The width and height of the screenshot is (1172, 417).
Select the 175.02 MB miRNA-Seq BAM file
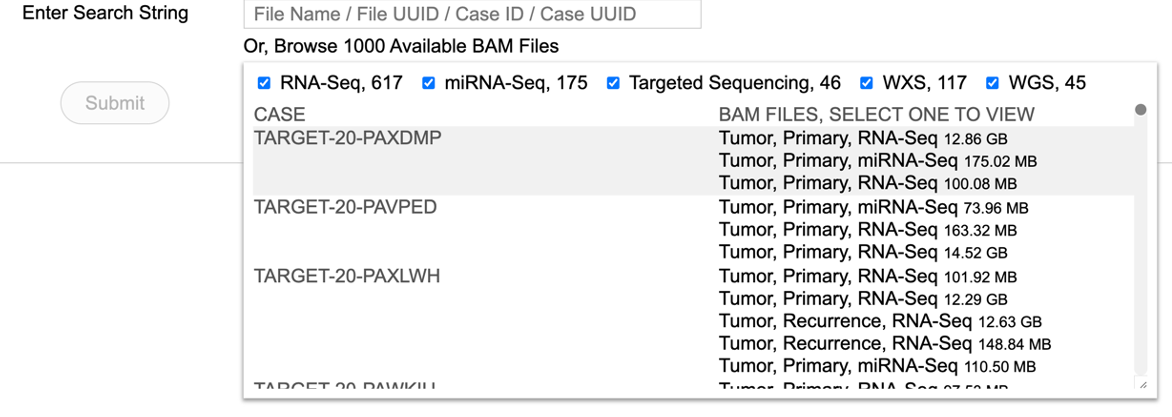[877, 161]
